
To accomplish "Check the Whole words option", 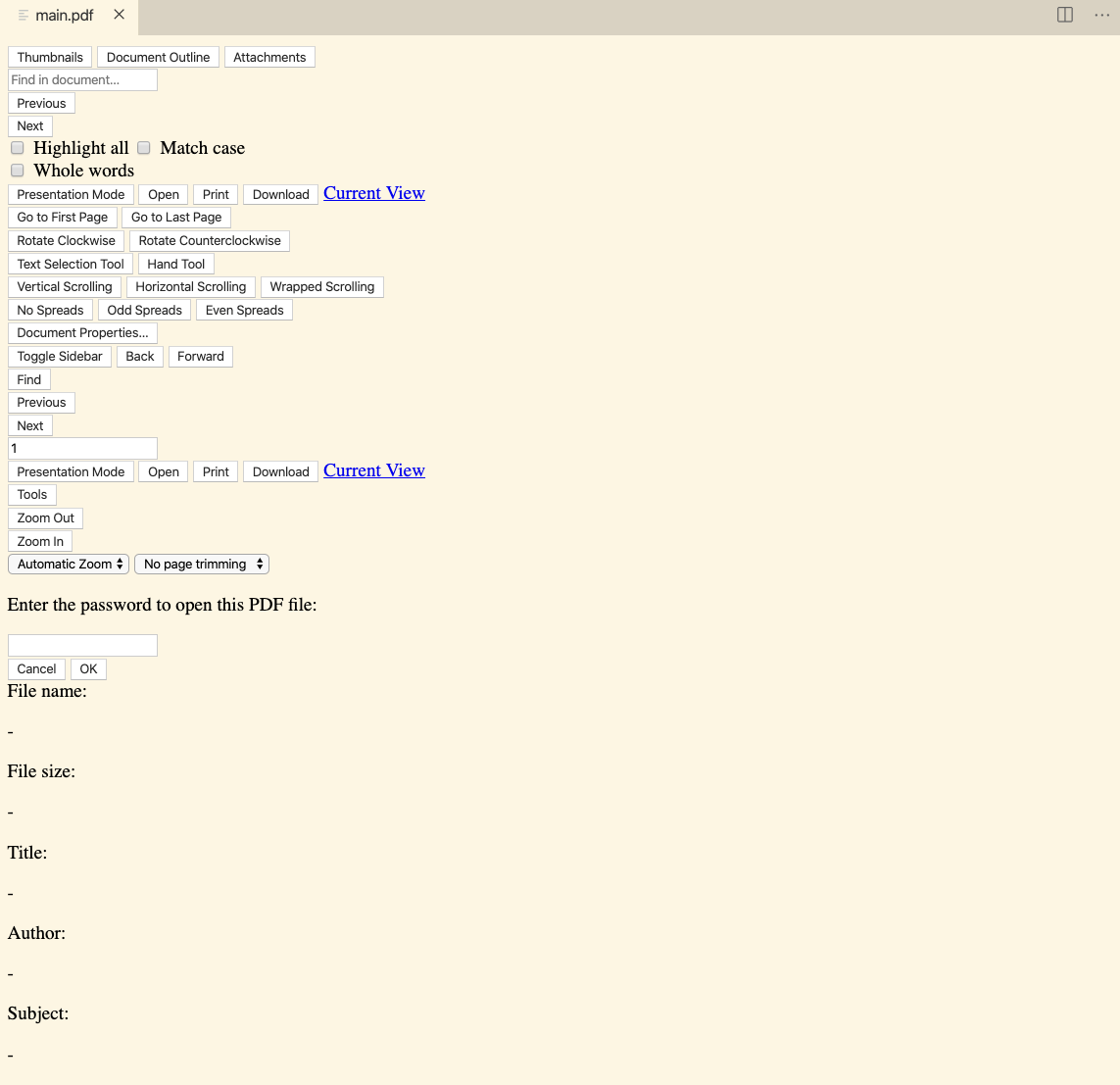I will (17, 170).
